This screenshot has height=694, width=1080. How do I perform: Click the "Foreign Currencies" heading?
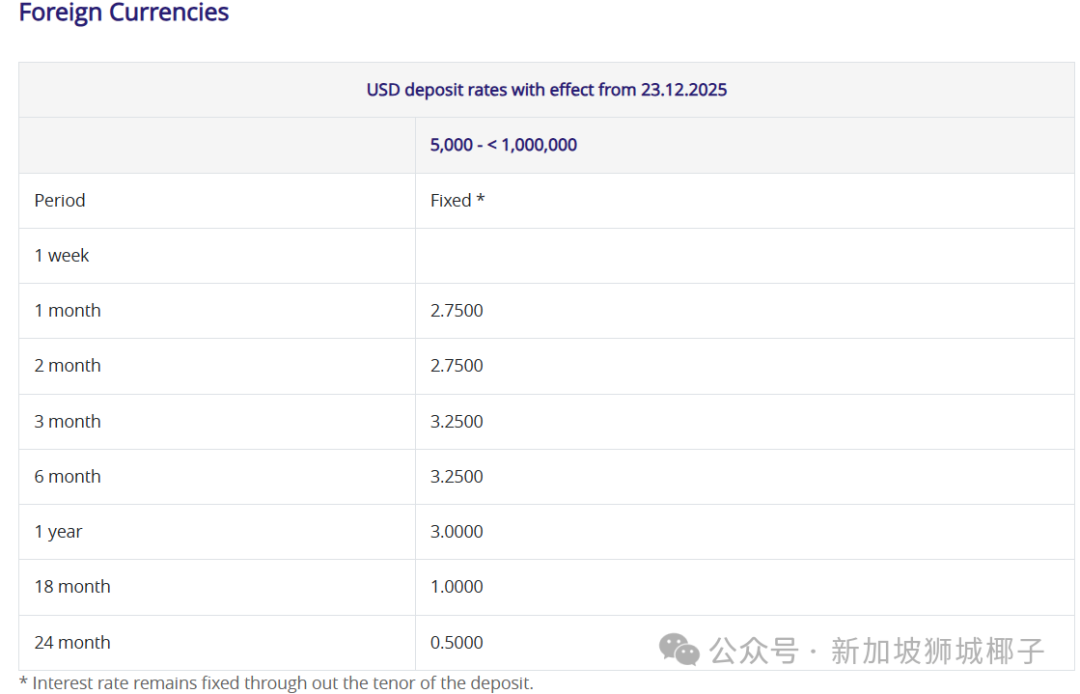[x=124, y=13]
